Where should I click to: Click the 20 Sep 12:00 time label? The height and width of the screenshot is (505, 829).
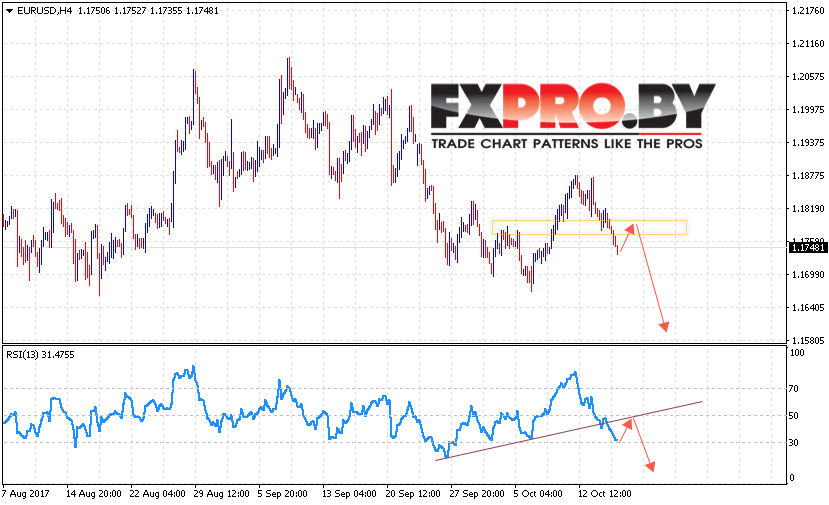(x=413, y=494)
